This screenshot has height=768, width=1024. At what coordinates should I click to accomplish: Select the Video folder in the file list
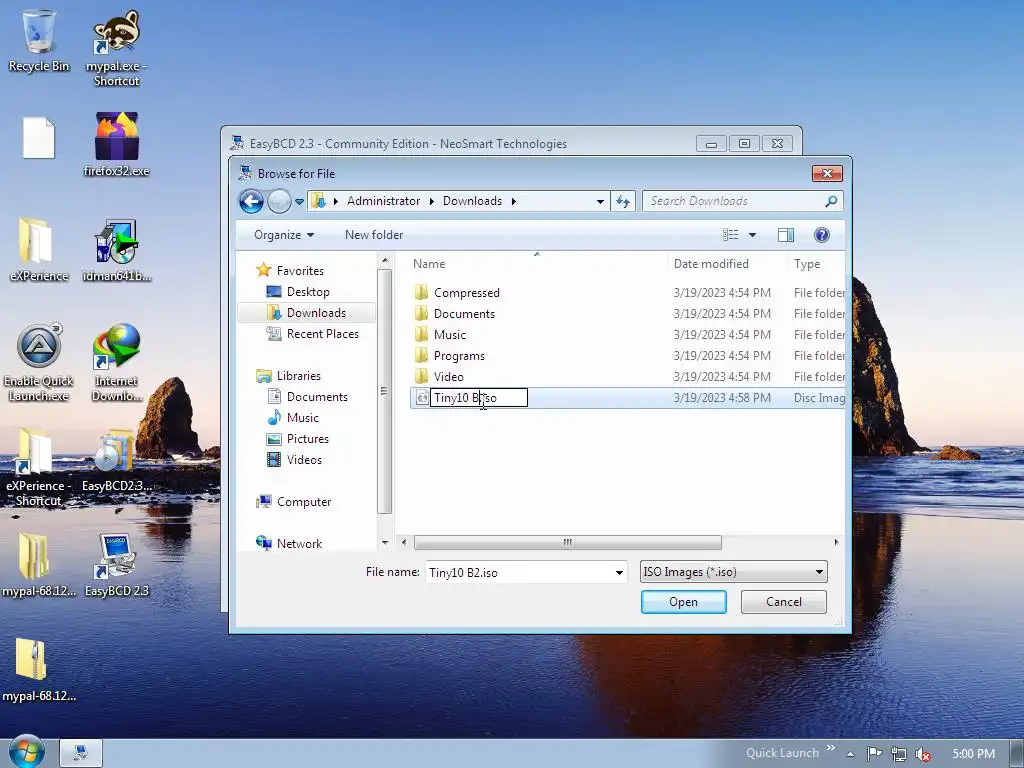pyautogui.click(x=448, y=377)
